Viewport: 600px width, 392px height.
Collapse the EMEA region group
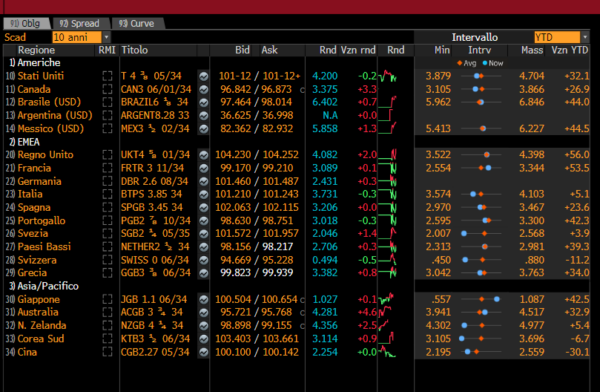pos(24,142)
